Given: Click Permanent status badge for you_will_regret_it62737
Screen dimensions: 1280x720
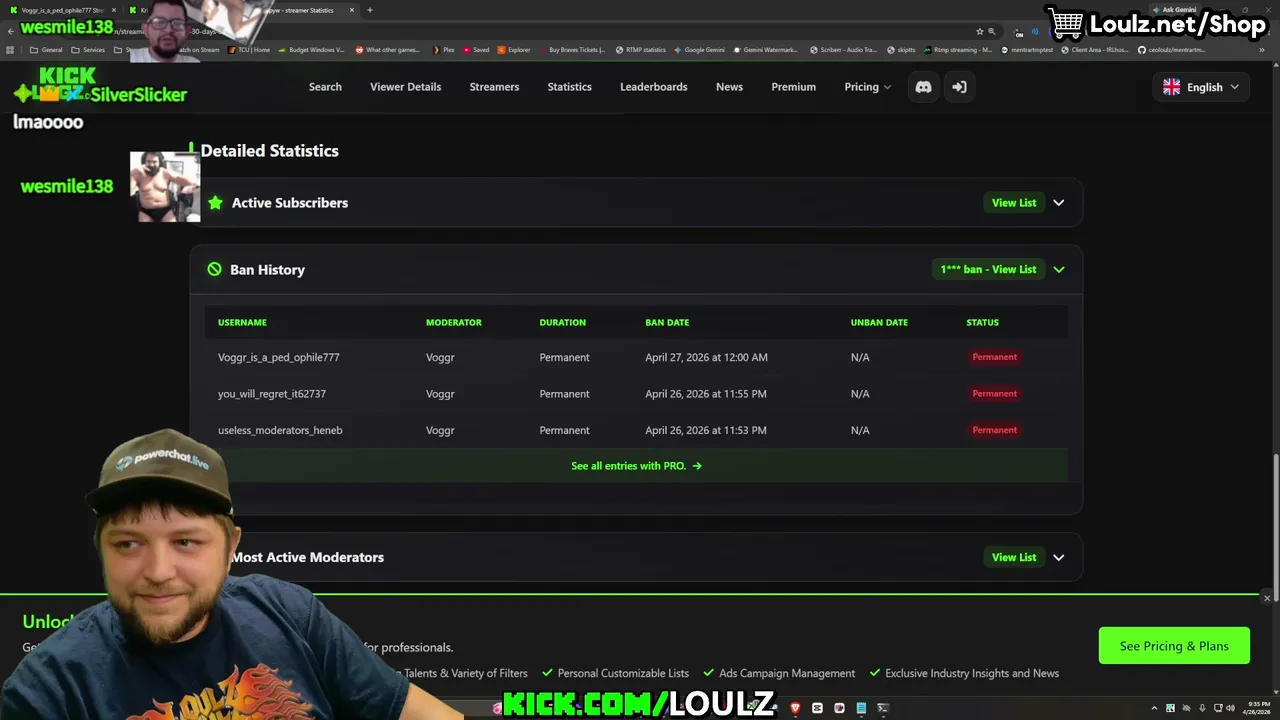Looking at the screenshot, I should pos(995,394).
